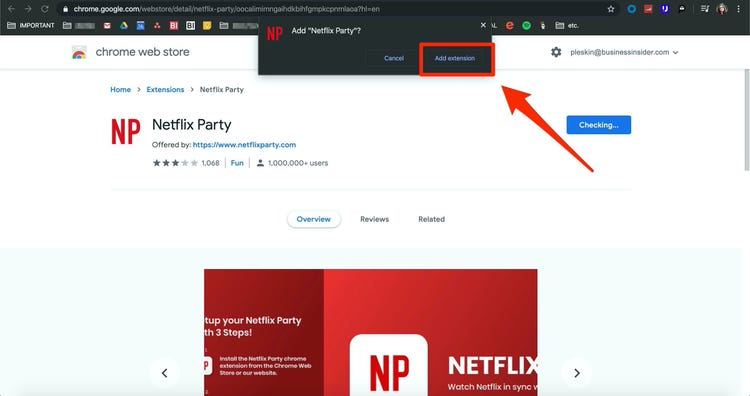Open the media controls music icon
Viewport: 750px width, 396px height.
pyautogui.click(x=705, y=9)
